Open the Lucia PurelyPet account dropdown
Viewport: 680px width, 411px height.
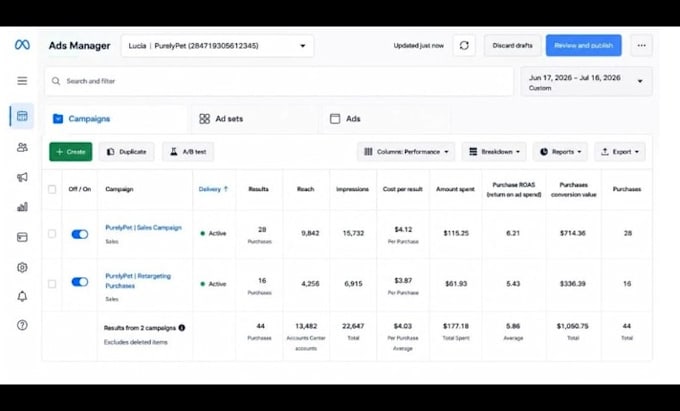pyautogui.click(x=217, y=46)
